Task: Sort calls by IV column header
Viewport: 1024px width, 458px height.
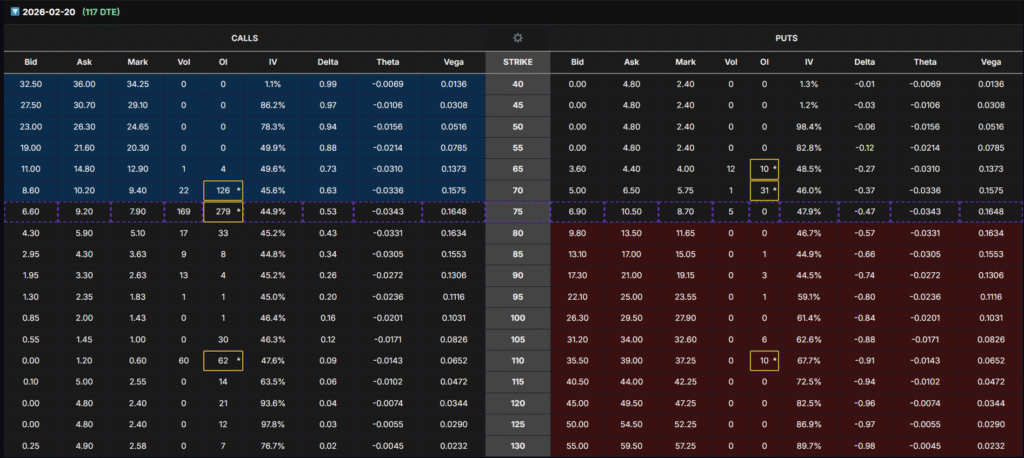Action: [273, 62]
